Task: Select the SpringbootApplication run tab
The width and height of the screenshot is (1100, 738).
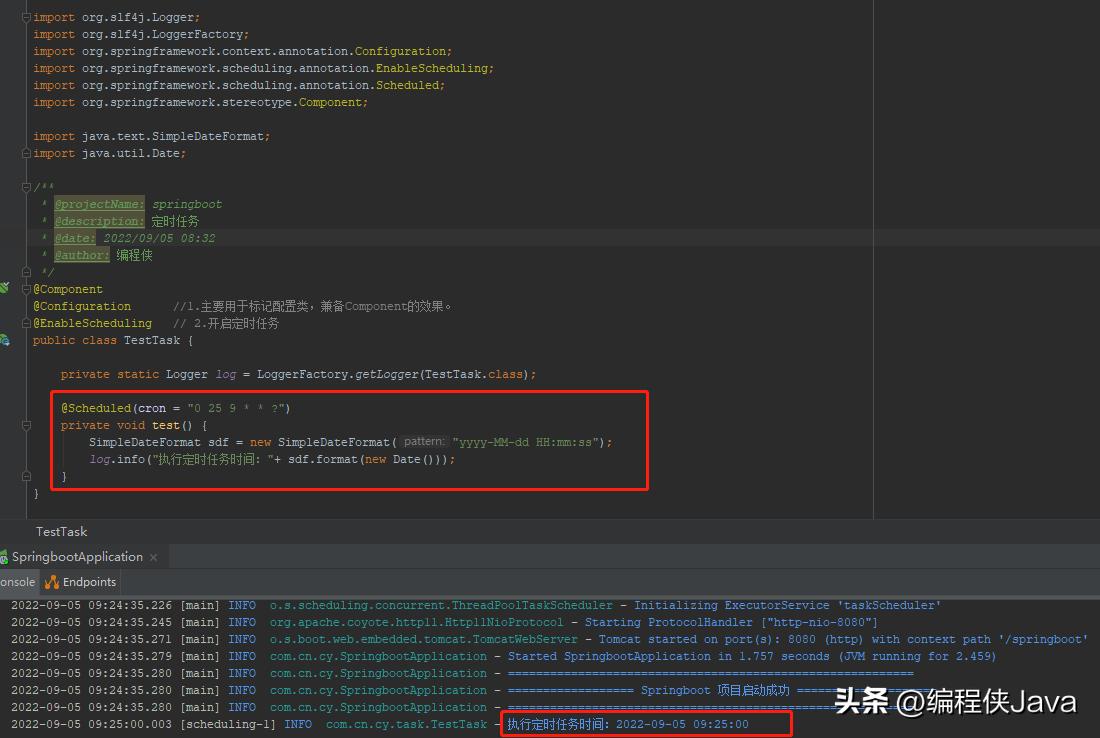Action: [77, 557]
